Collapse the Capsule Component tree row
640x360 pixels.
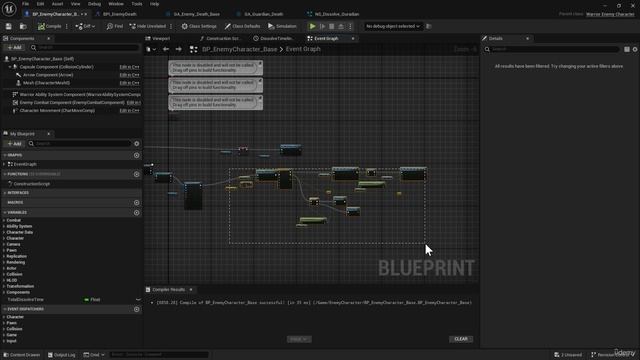click(x=10, y=67)
